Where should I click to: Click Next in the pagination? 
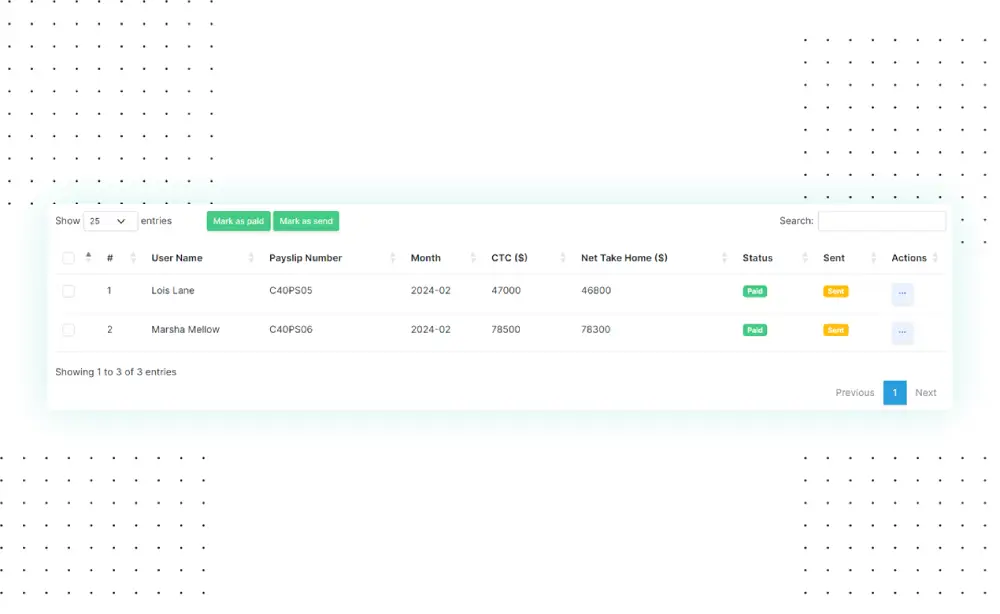(x=925, y=393)
